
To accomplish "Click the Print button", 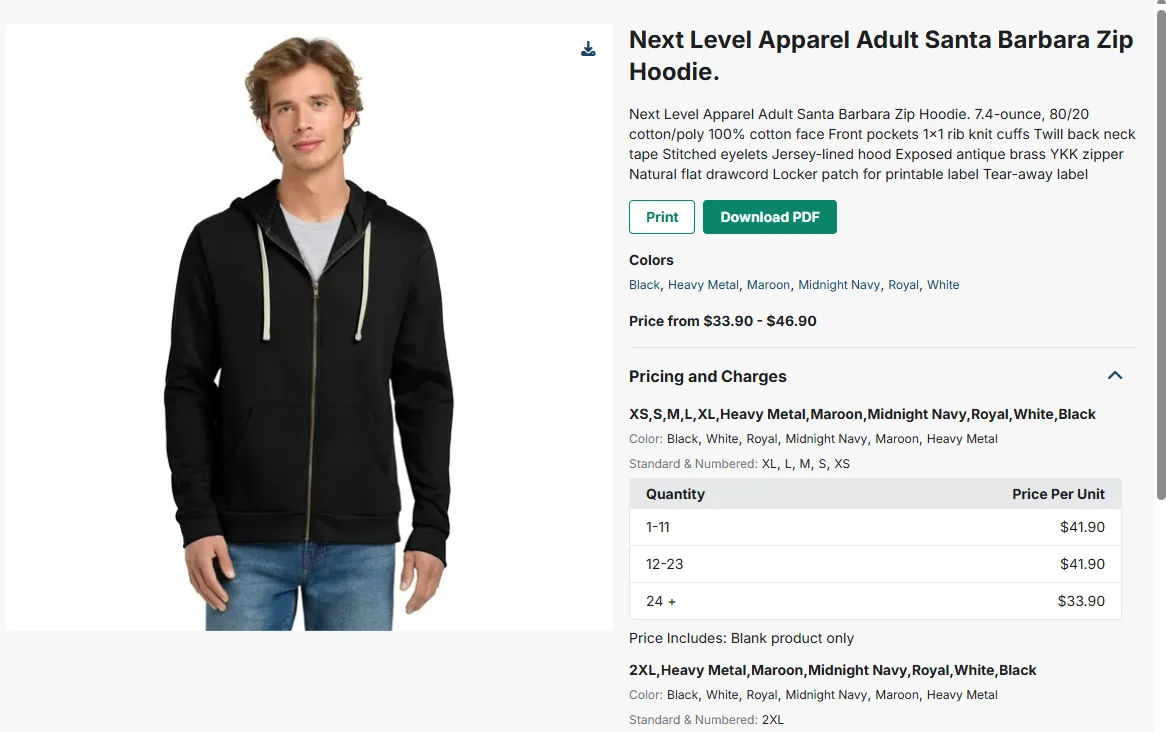I will point(661,217).
